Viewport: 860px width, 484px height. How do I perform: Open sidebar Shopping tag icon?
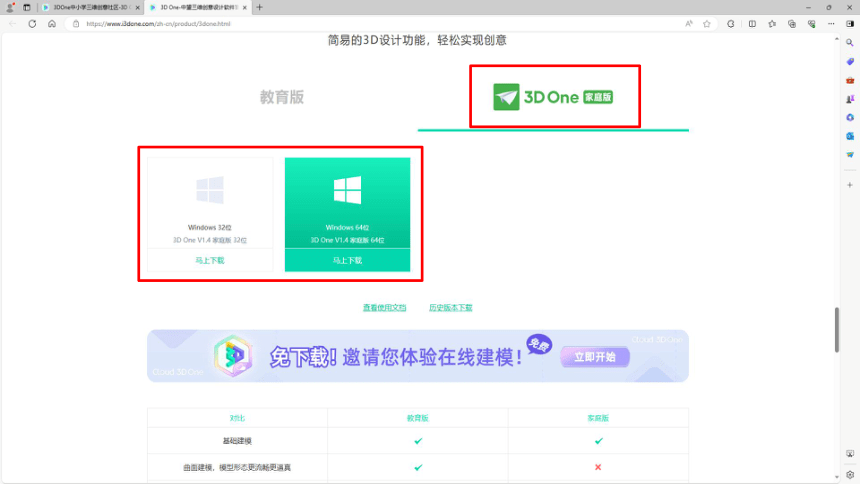coord(850,61)
